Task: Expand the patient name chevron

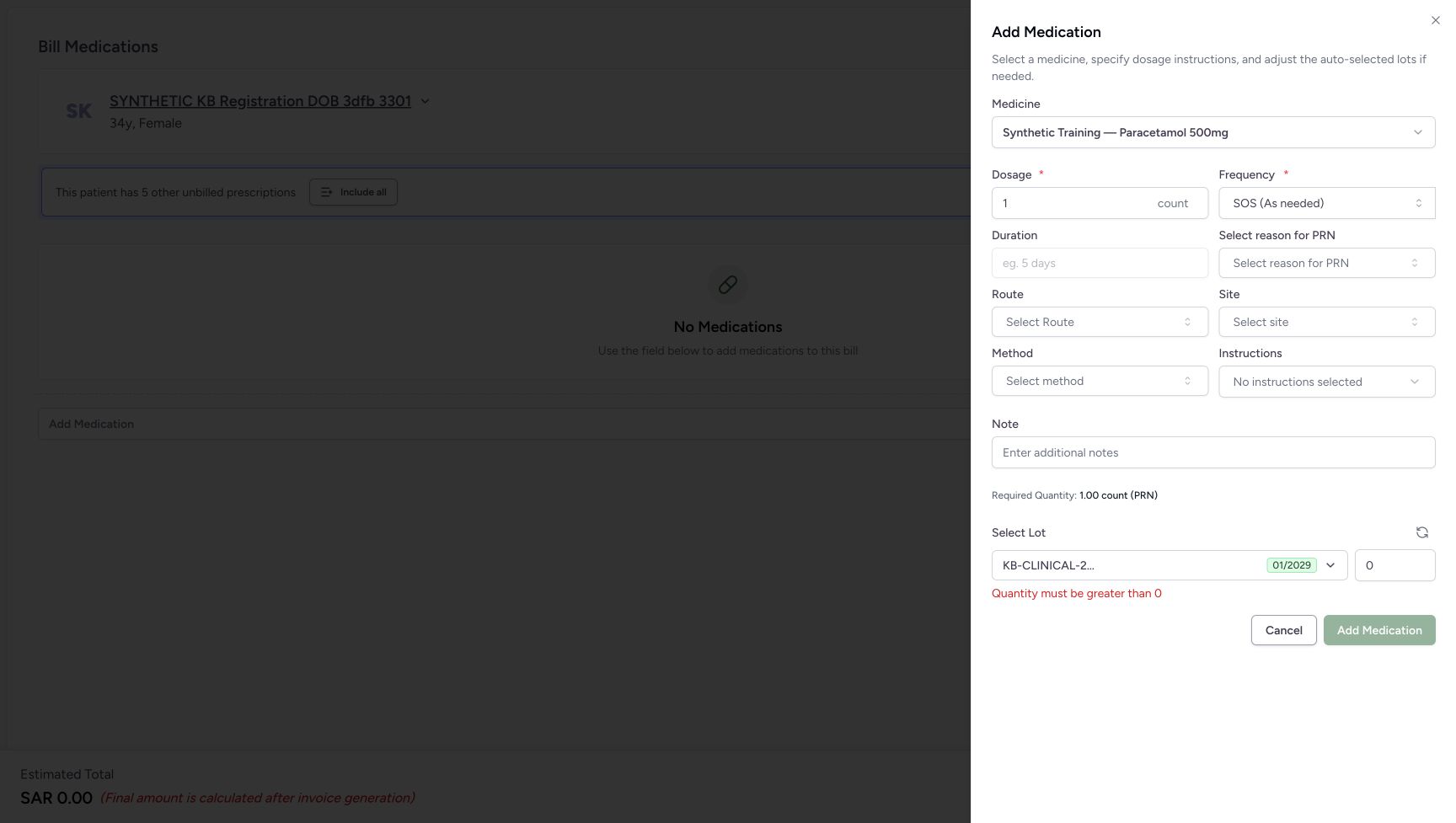Action: point(425,101)
